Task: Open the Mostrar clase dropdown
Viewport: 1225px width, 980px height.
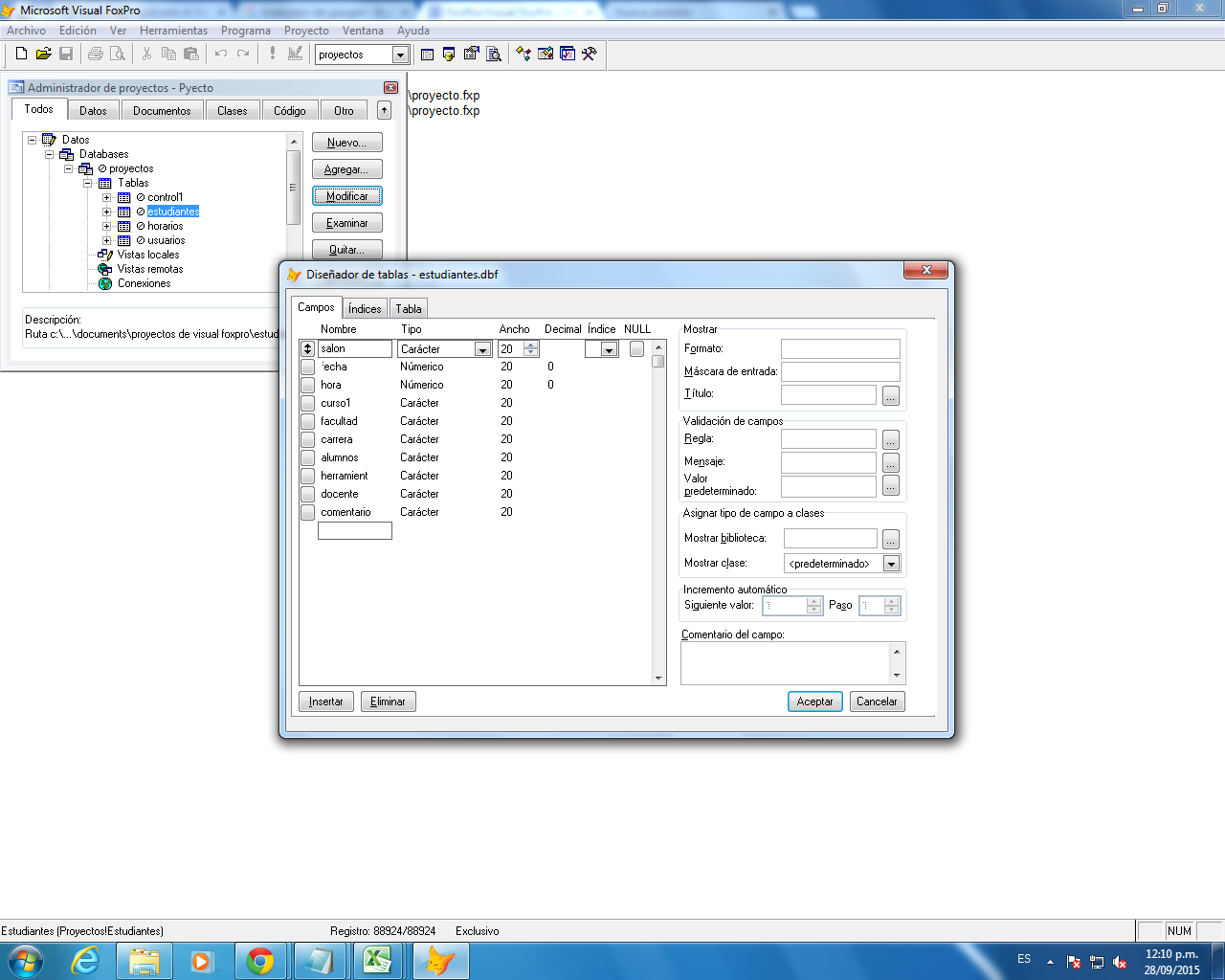Action: 891,564
